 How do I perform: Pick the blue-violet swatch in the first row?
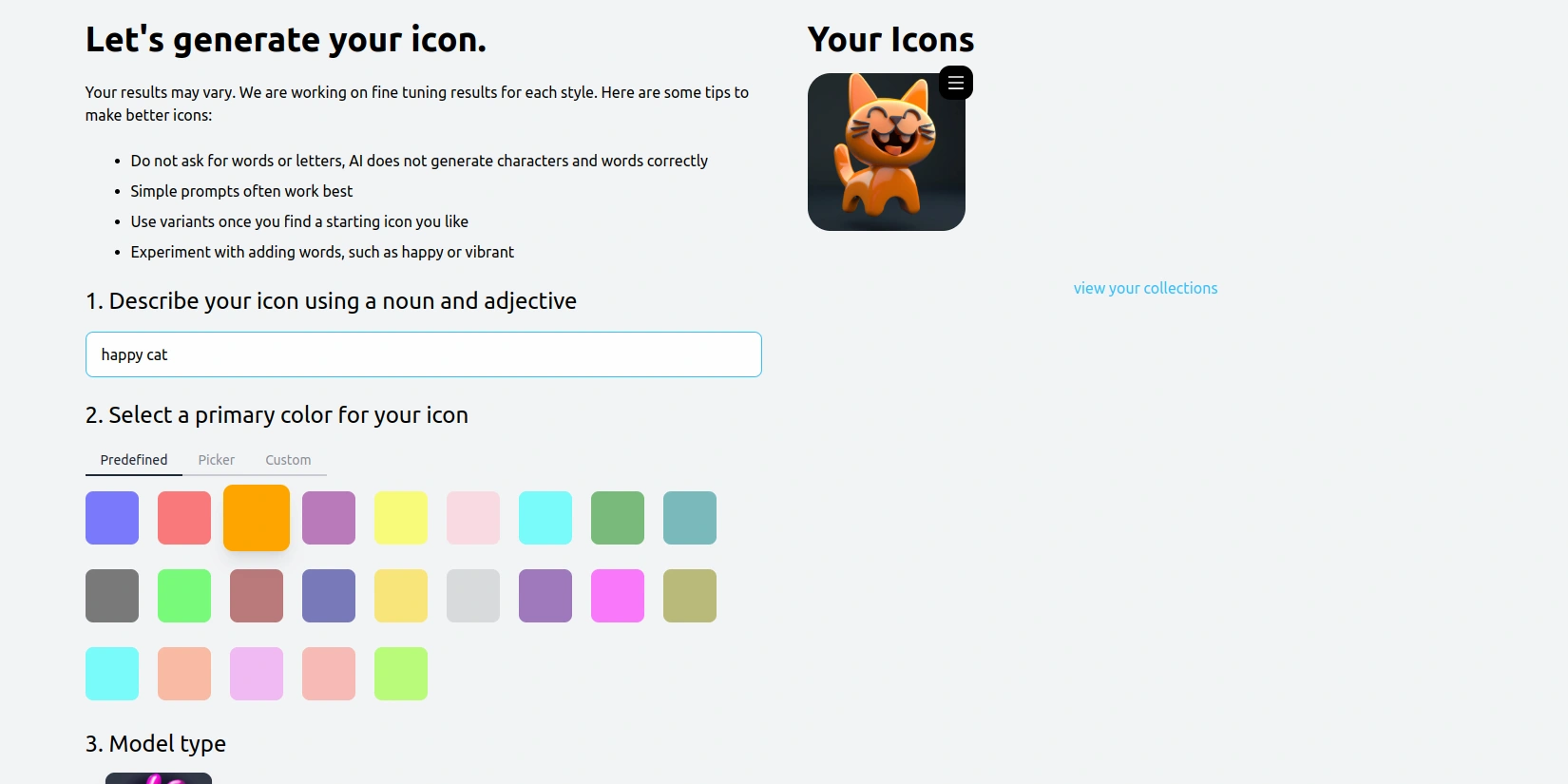click(x=111, y=518)
